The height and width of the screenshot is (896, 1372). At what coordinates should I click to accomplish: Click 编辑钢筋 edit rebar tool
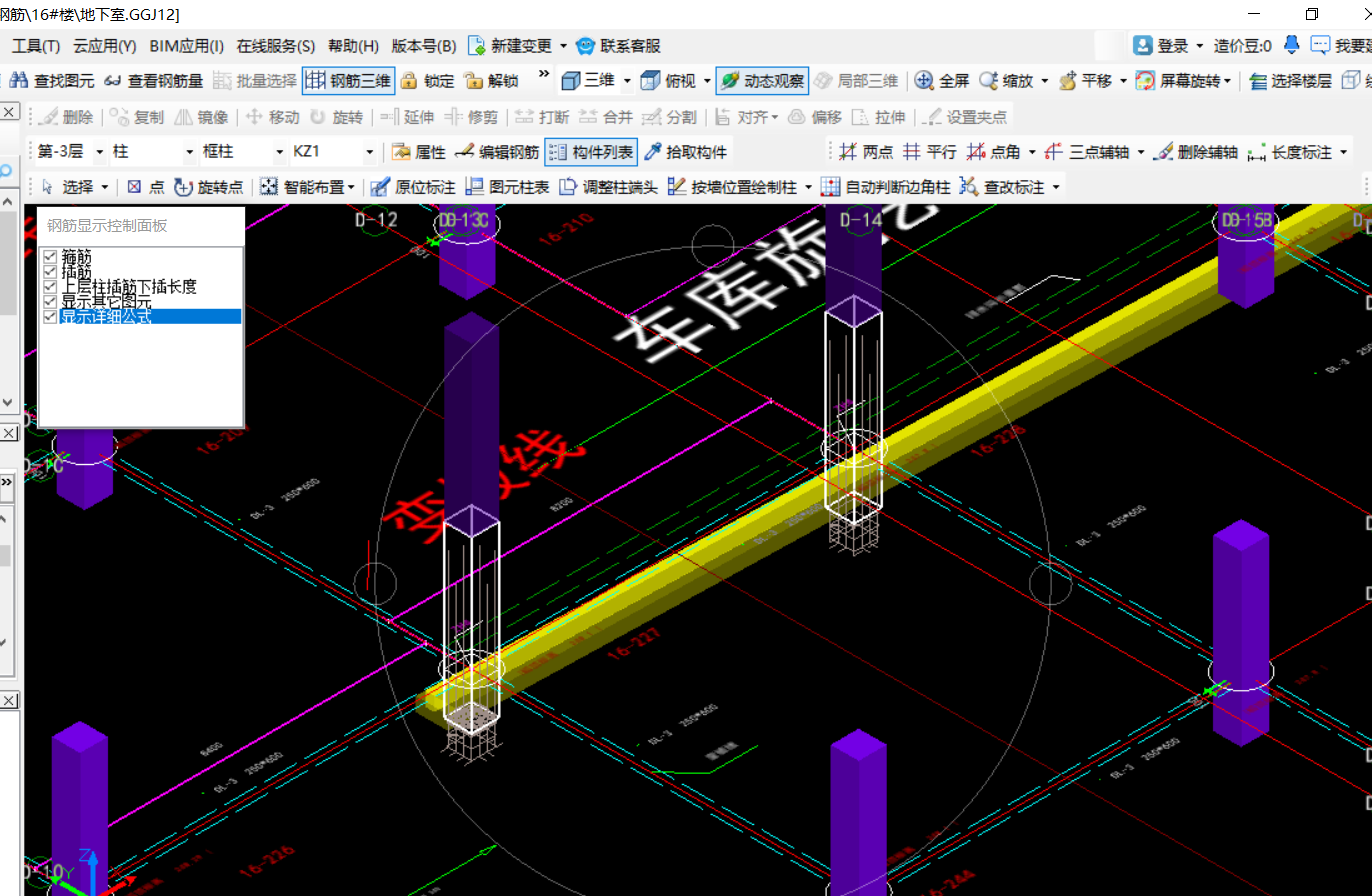coord(497,152)
